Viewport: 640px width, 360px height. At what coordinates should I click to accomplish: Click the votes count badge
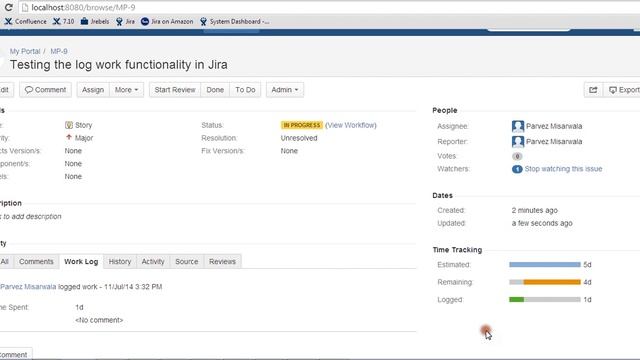click(x=517, y=156)
